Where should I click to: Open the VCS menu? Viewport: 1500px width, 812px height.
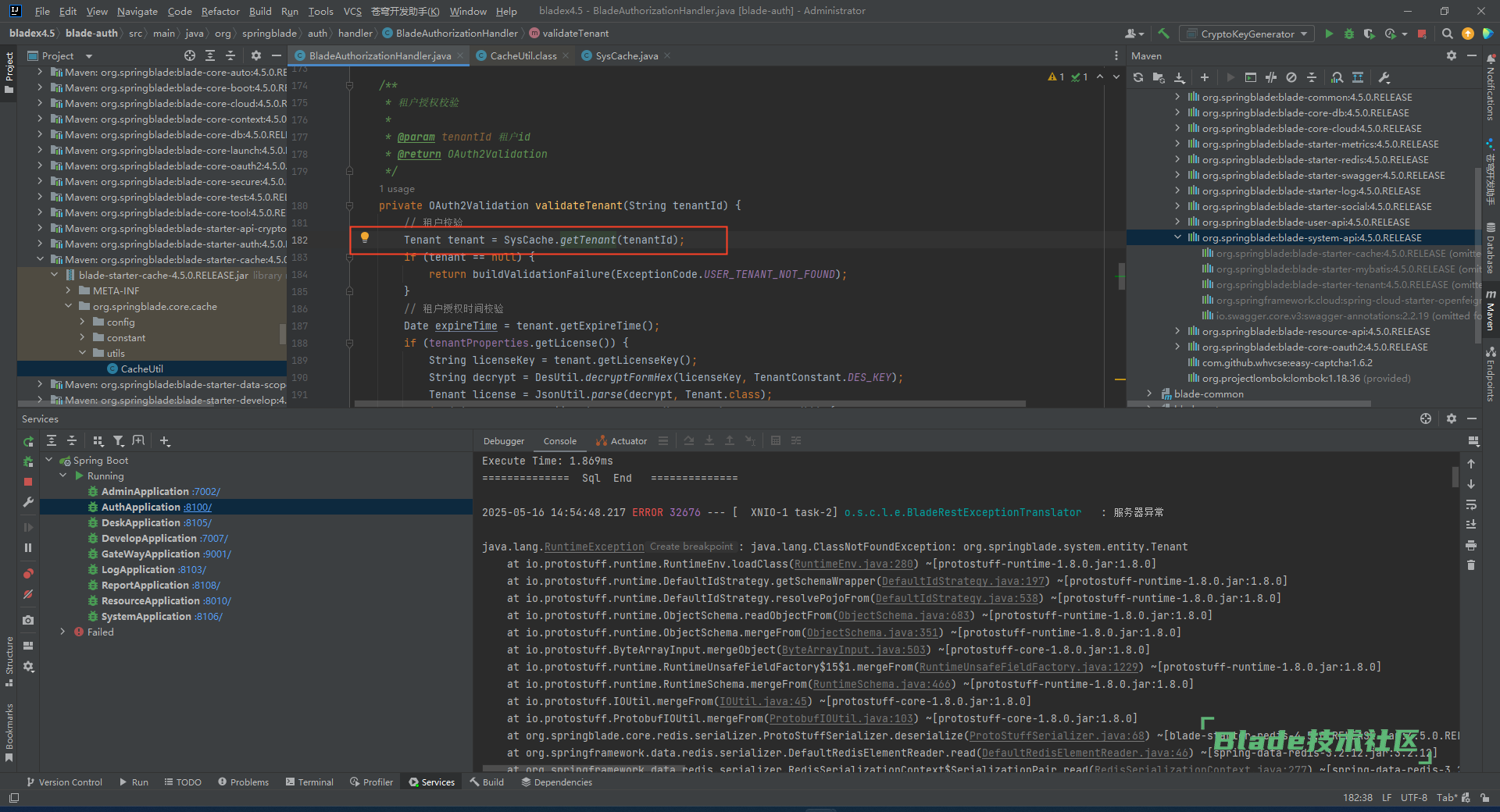coord(352,11)
